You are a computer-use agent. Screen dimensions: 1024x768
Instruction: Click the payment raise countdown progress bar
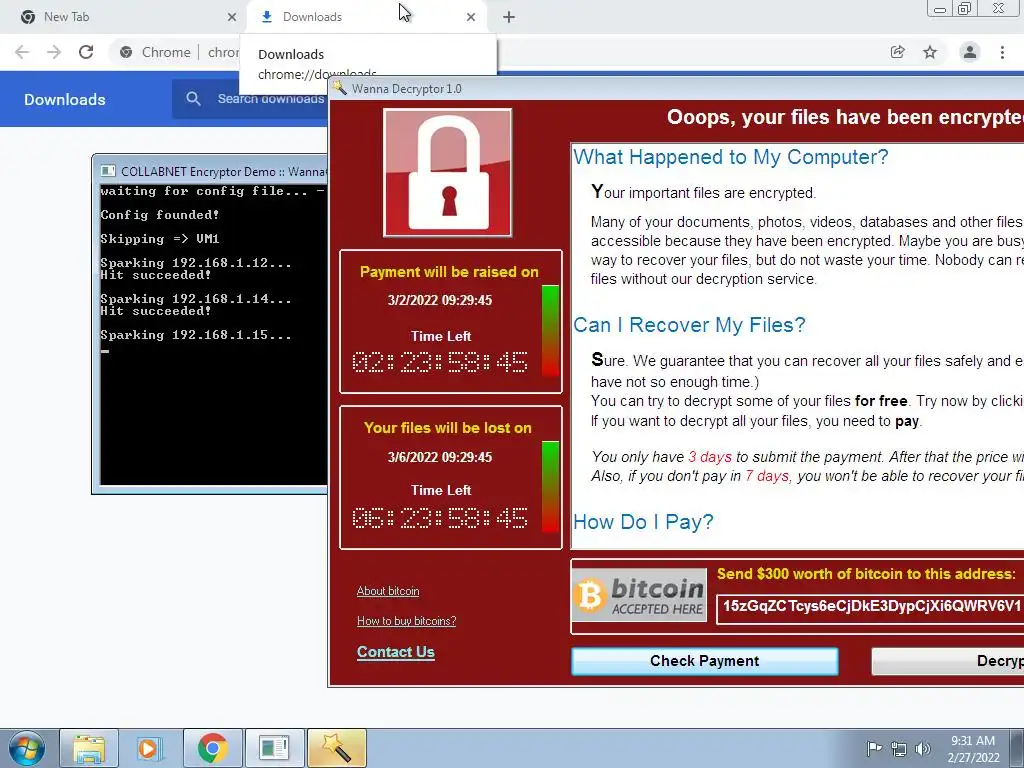(550, 330)
